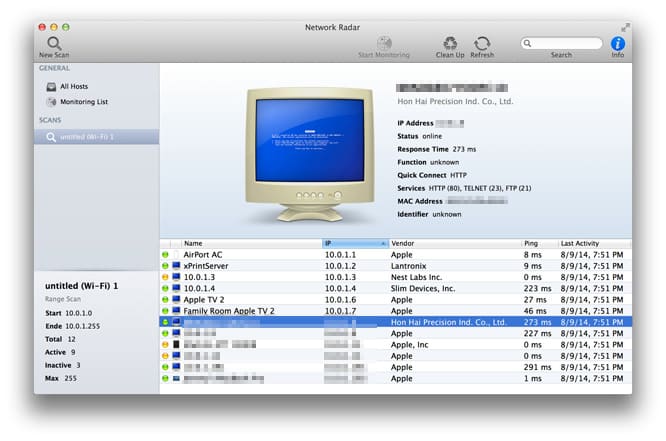Viewport: 666px width, 441px height.
Task: Enter full screen using the top-right arrows
Action: [625, 27]
